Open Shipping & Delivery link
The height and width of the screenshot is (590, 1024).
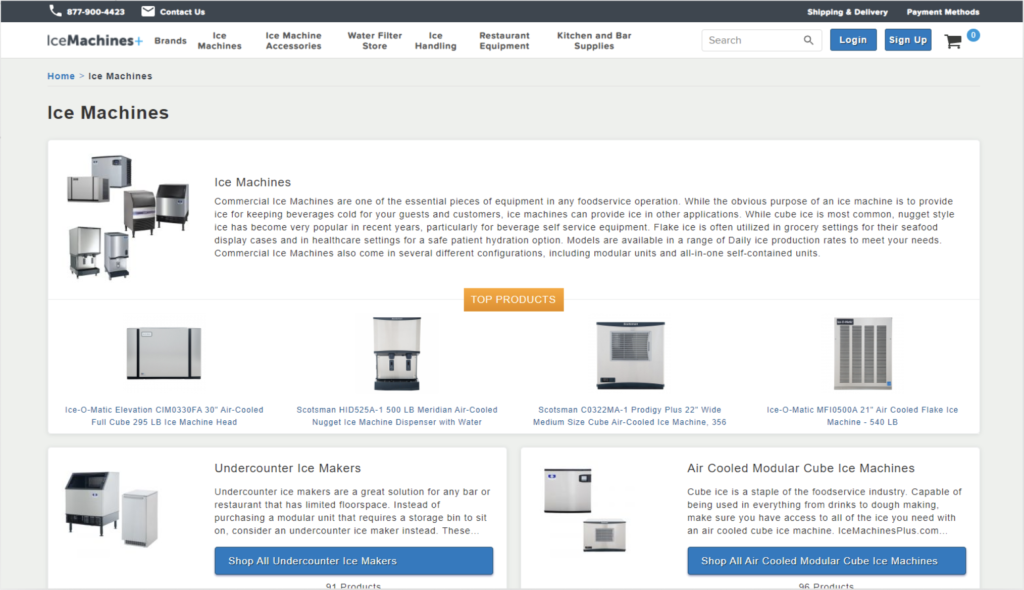coord(847,12)
